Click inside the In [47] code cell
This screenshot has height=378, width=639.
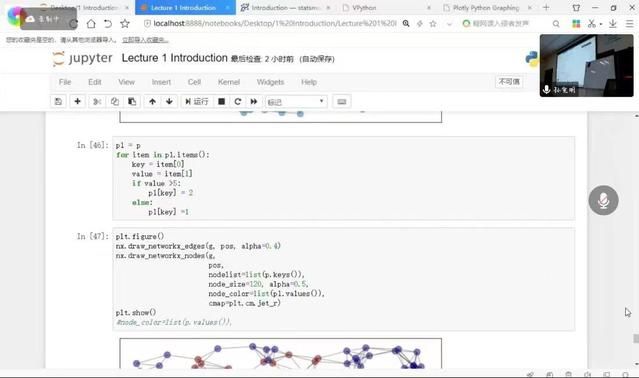pyautogui.click(x=344, y=279)
